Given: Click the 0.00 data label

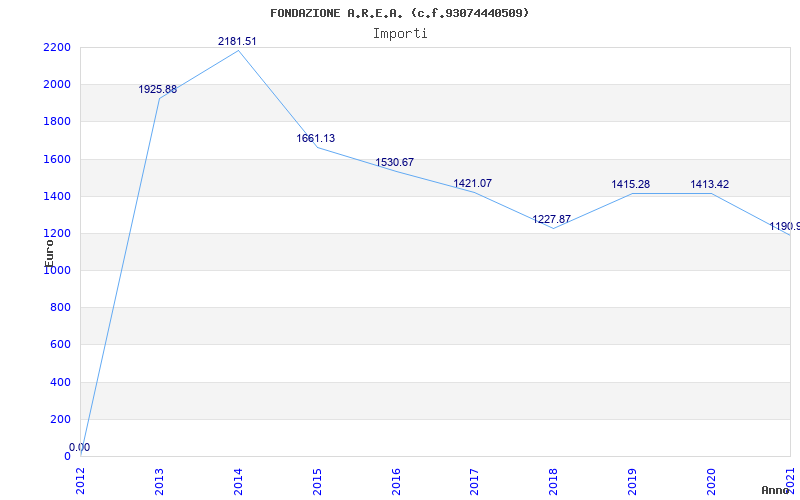Looking at the screenshot, I should 80,447.
